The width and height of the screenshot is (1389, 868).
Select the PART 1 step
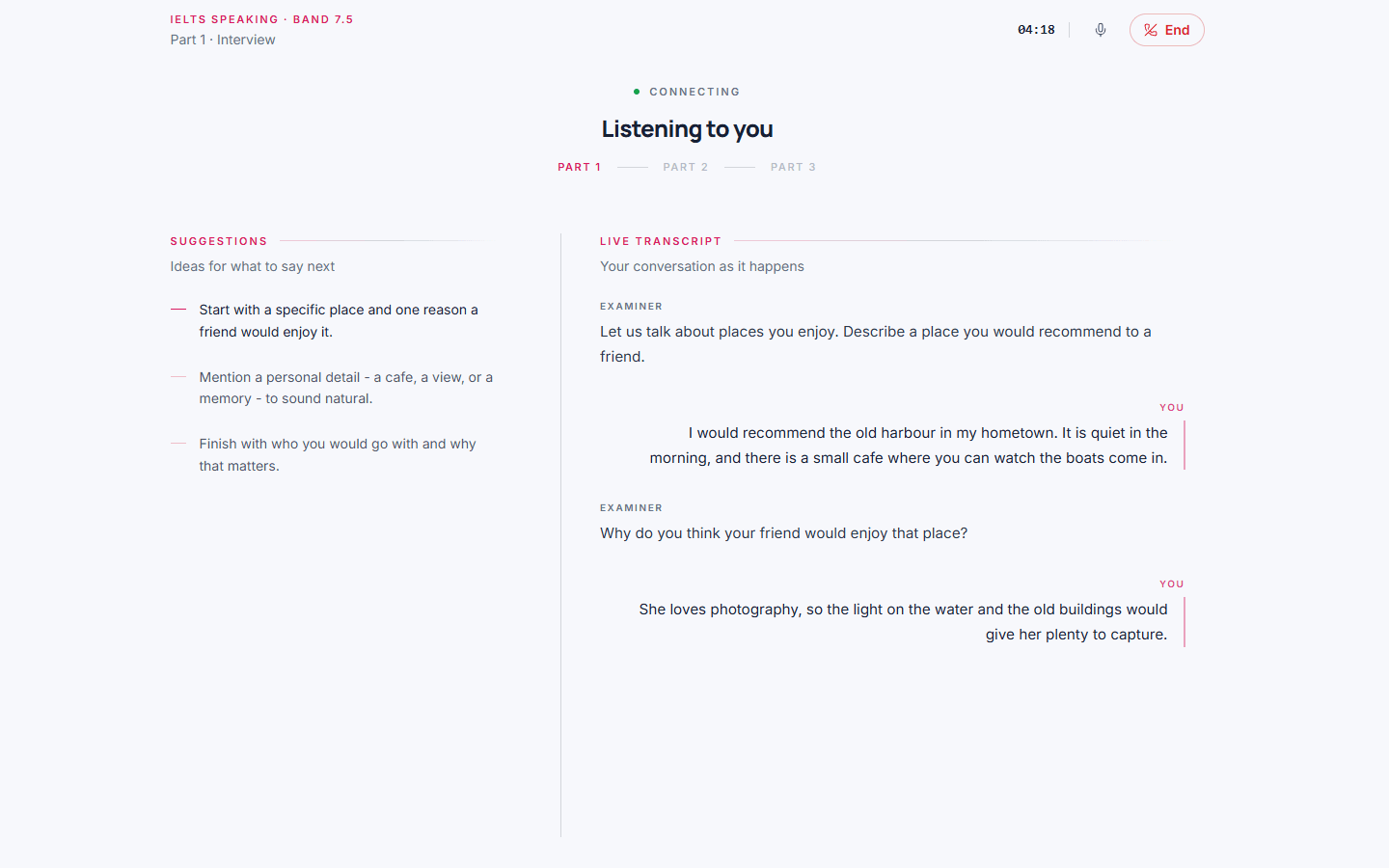579,167
